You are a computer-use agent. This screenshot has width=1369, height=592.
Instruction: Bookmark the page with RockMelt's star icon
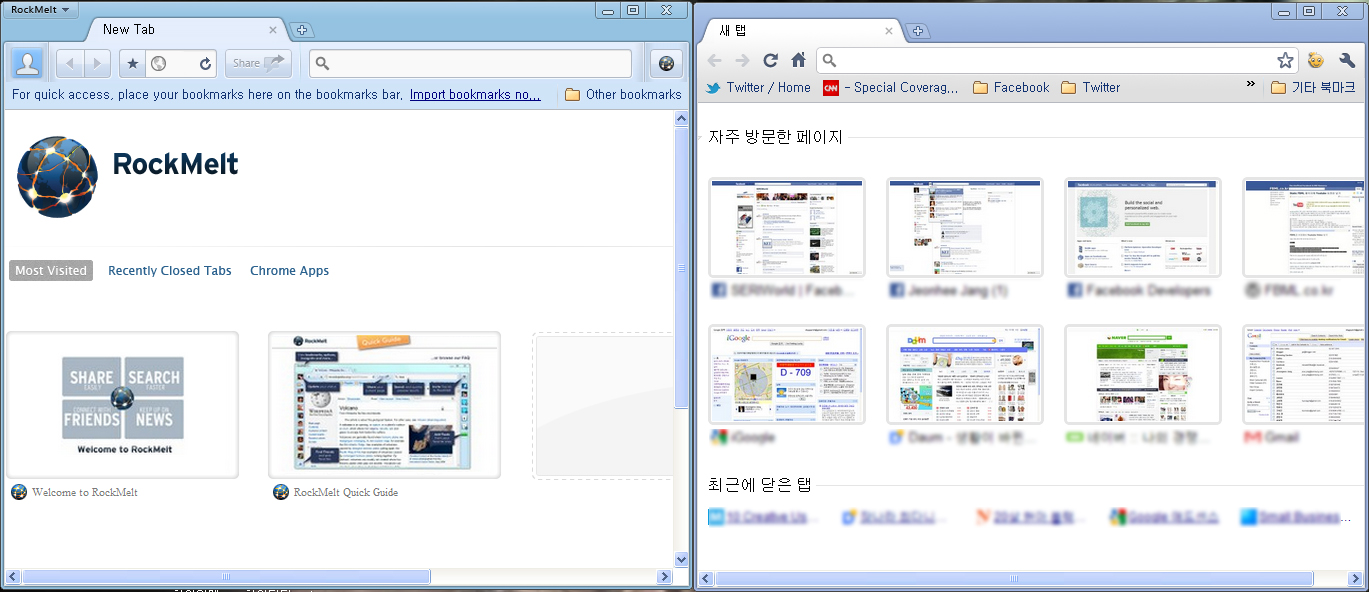coord(134,64)
